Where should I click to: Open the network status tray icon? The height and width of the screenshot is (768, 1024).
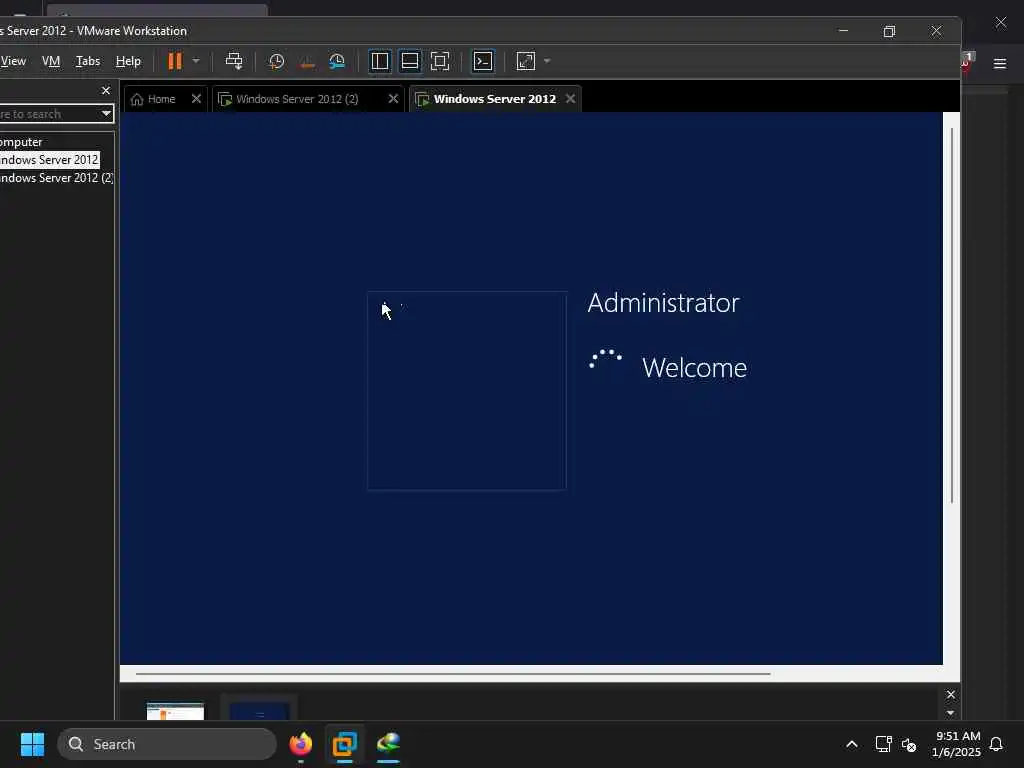point(884,744)
